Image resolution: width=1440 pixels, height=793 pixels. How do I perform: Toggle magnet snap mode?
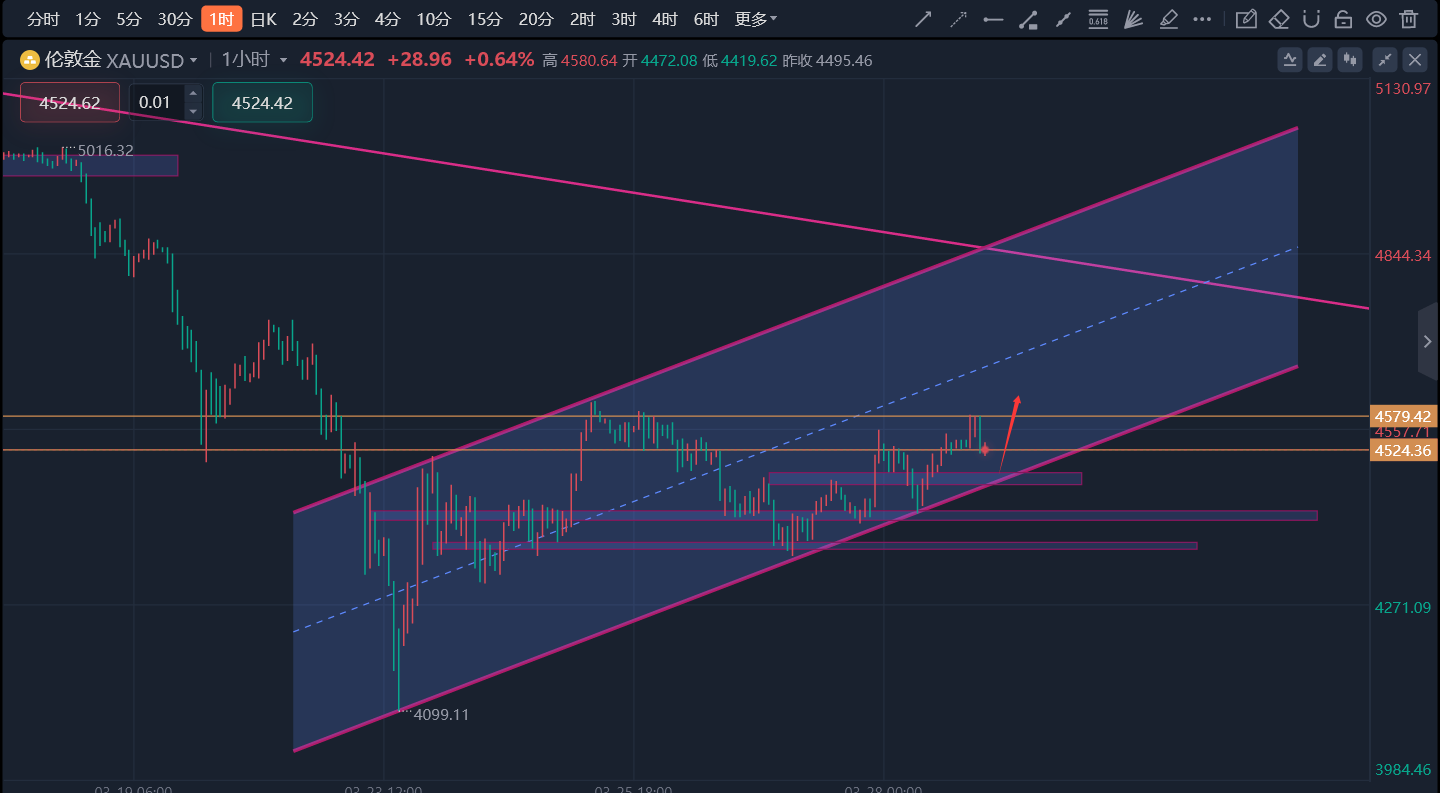[1312, 19]
